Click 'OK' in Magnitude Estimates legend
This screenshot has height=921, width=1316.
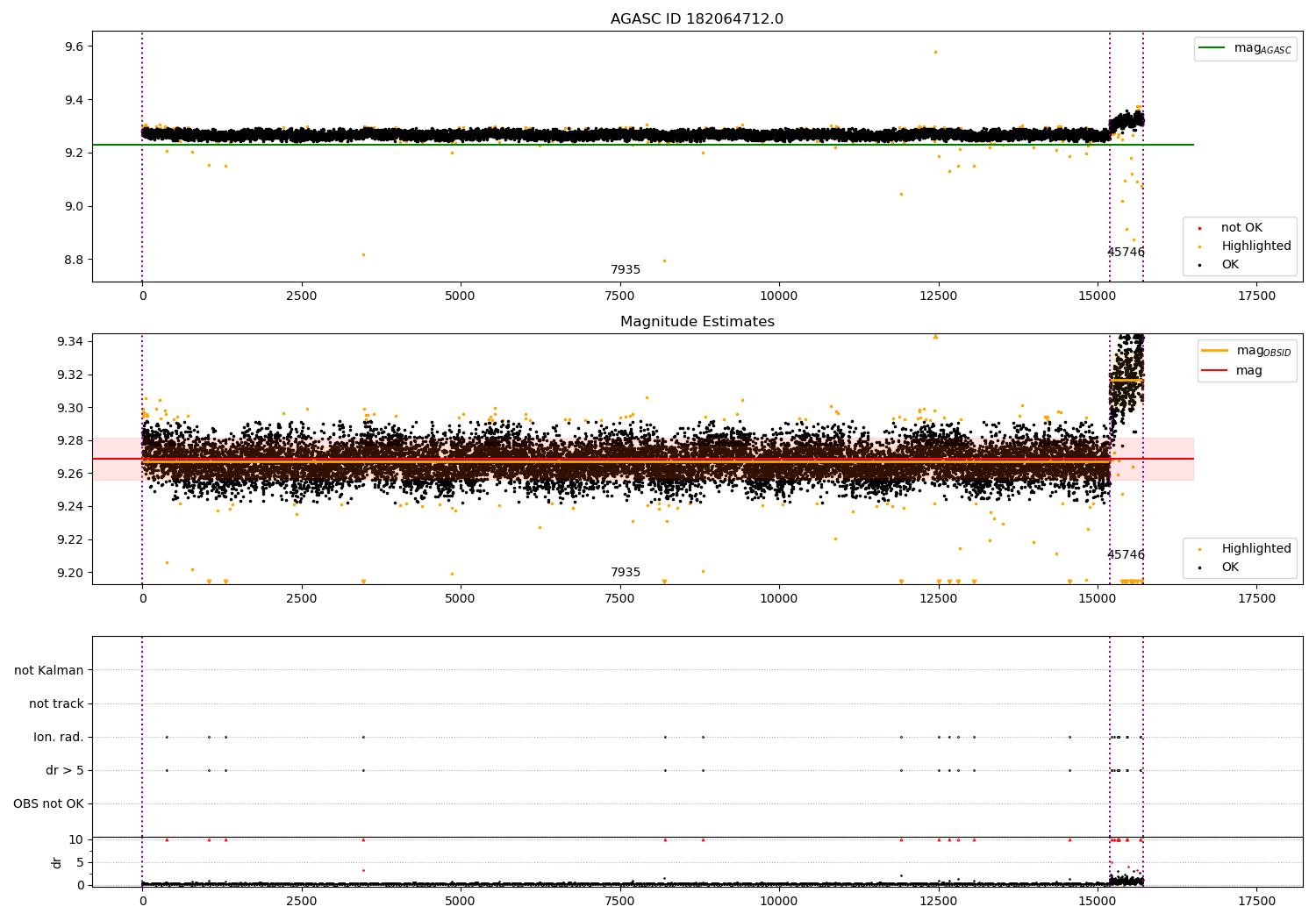point(1219,568)
